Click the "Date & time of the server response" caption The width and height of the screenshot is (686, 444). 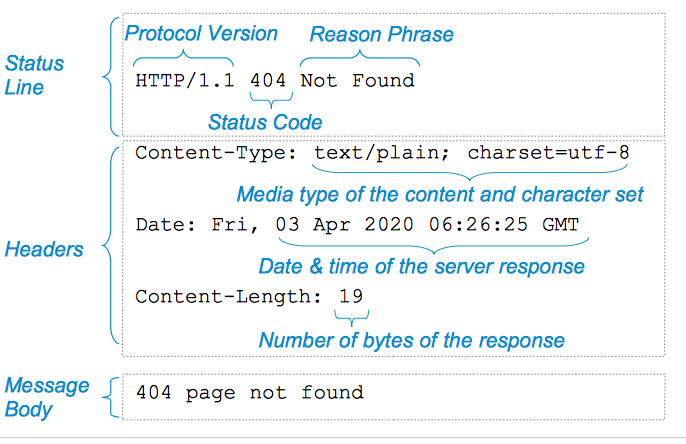coord(421,267)
